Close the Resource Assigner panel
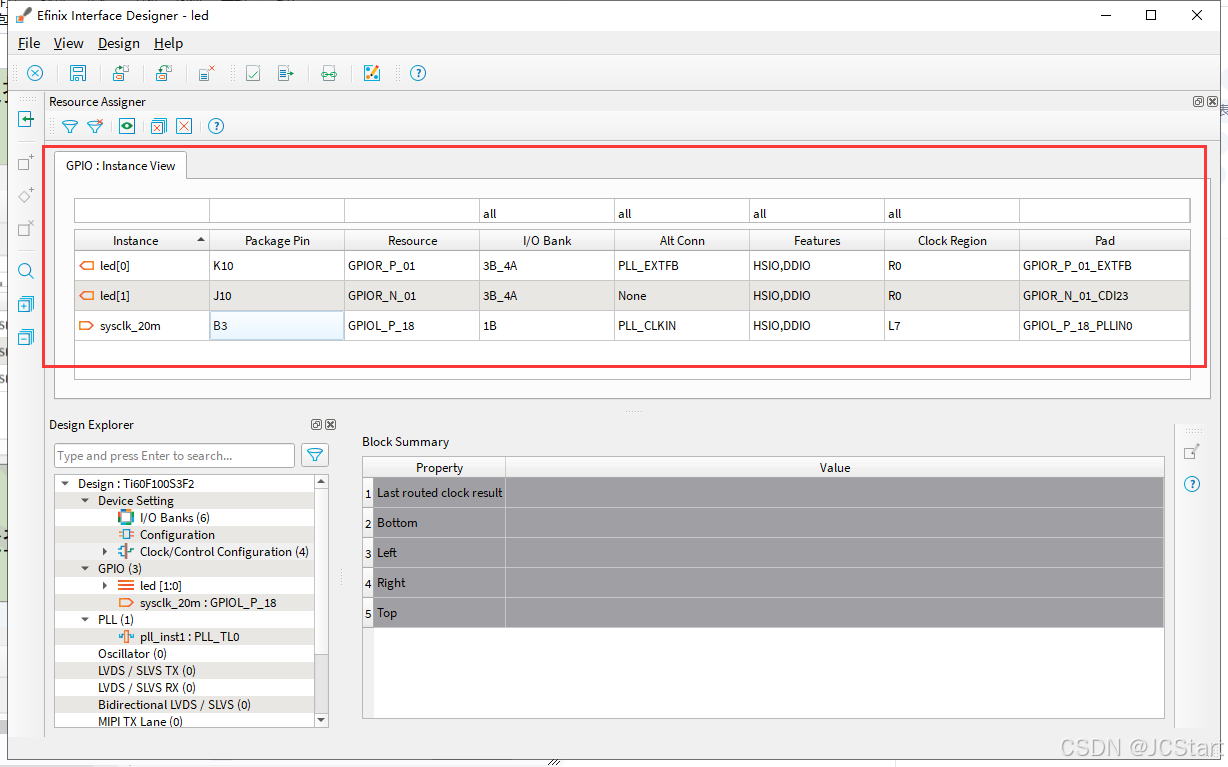Image resolution: width=1228 pixels, height=767 pixels. 1212,102
